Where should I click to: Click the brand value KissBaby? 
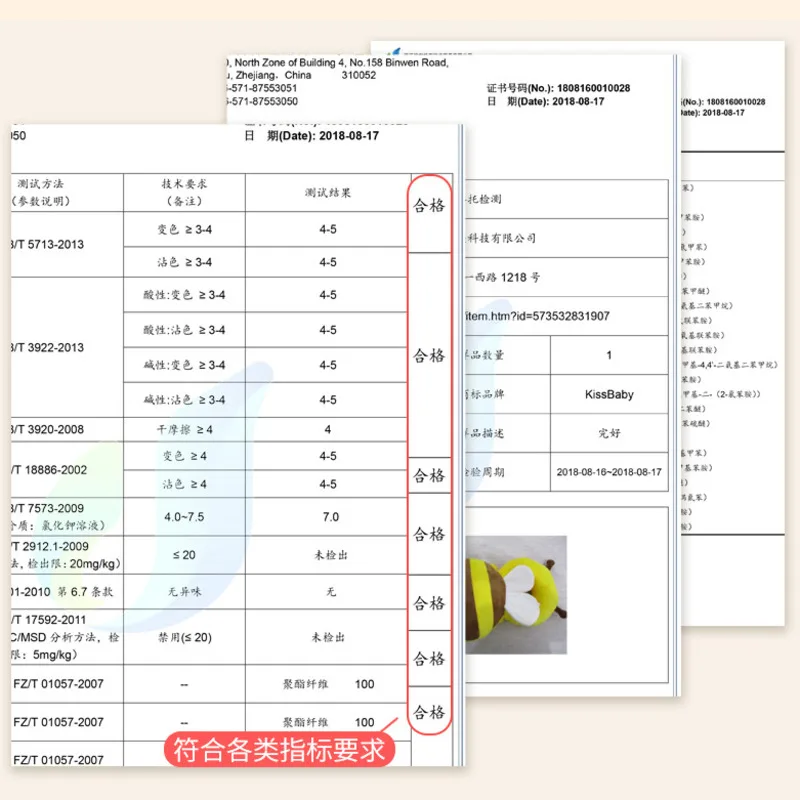coord(609,394)
